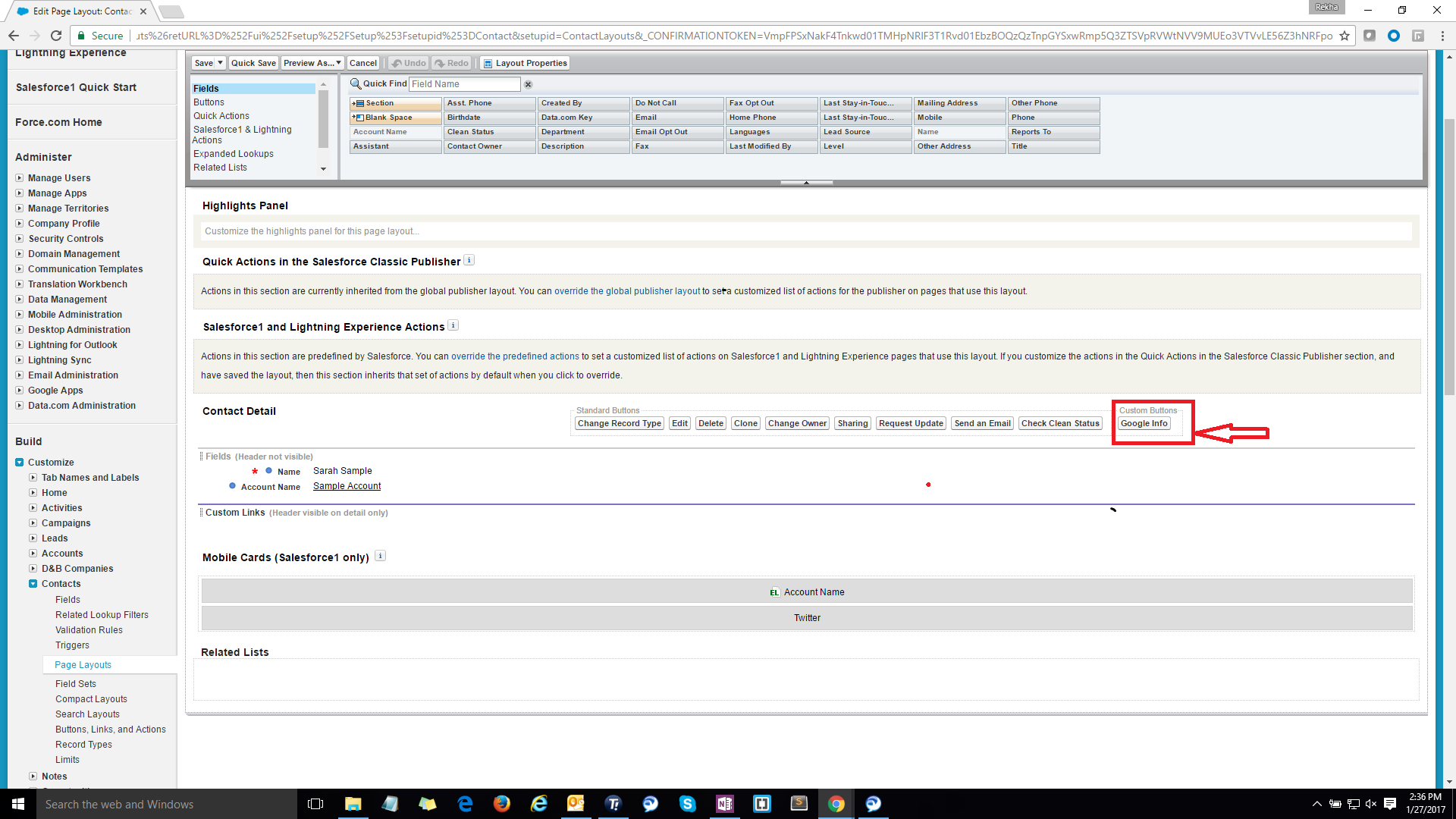Image resolution: width=1456 pixels, height=819 pixels.
Task: Click the Section palette item
Action: pyautogui.click(x=394, y=103)
